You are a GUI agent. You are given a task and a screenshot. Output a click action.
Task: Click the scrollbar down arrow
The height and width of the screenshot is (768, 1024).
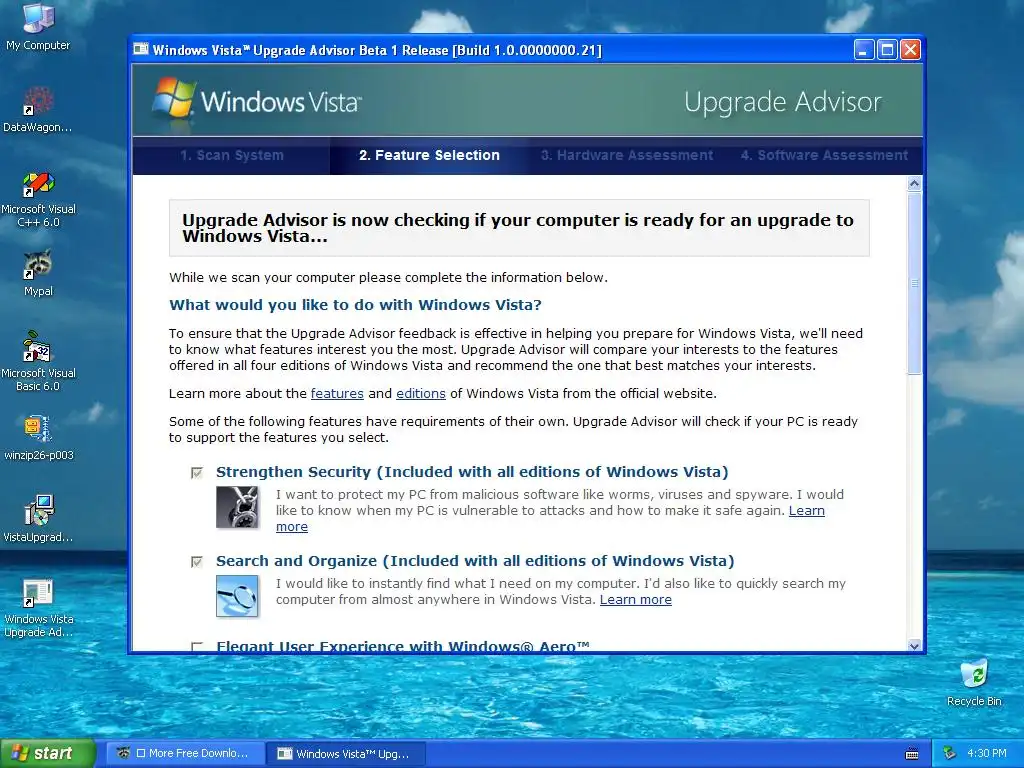point(914,646)
